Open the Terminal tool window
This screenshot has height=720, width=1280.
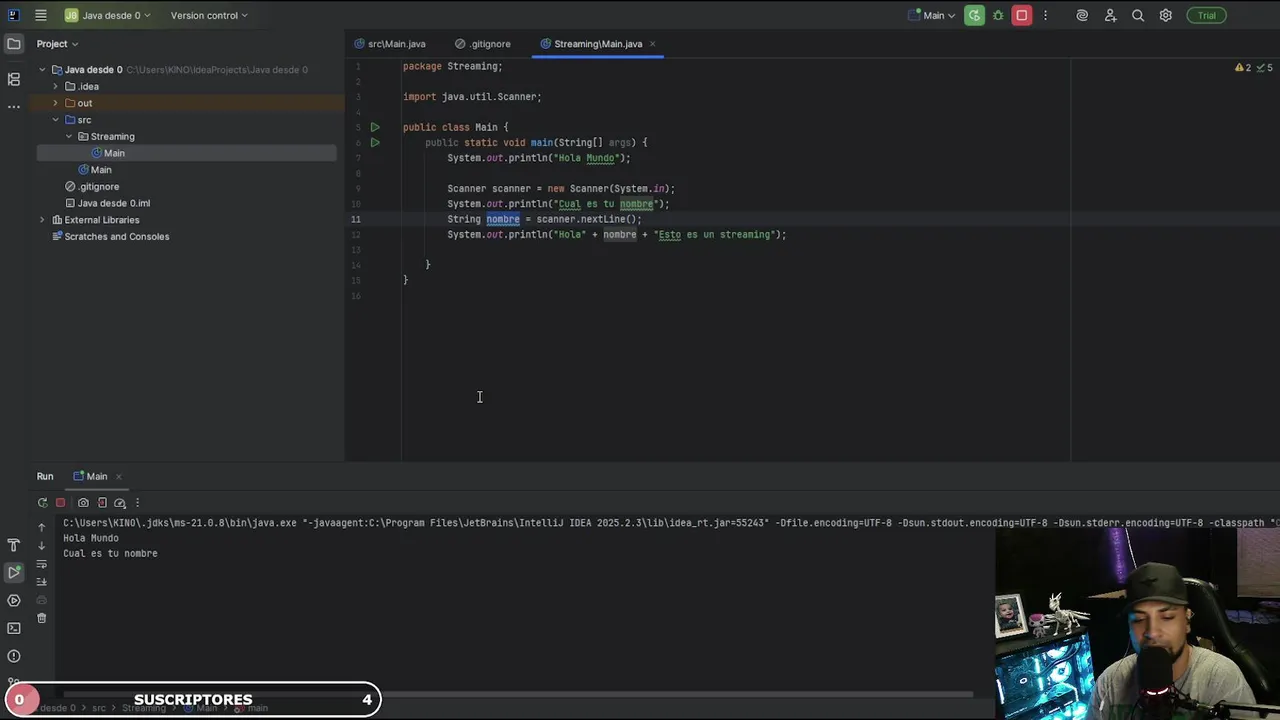(13, 628)
